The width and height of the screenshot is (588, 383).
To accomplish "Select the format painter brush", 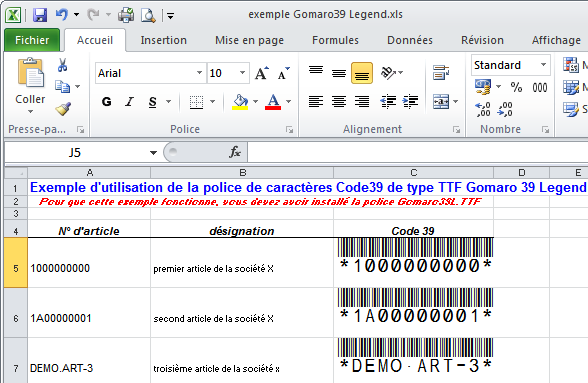I will (63, 108).
